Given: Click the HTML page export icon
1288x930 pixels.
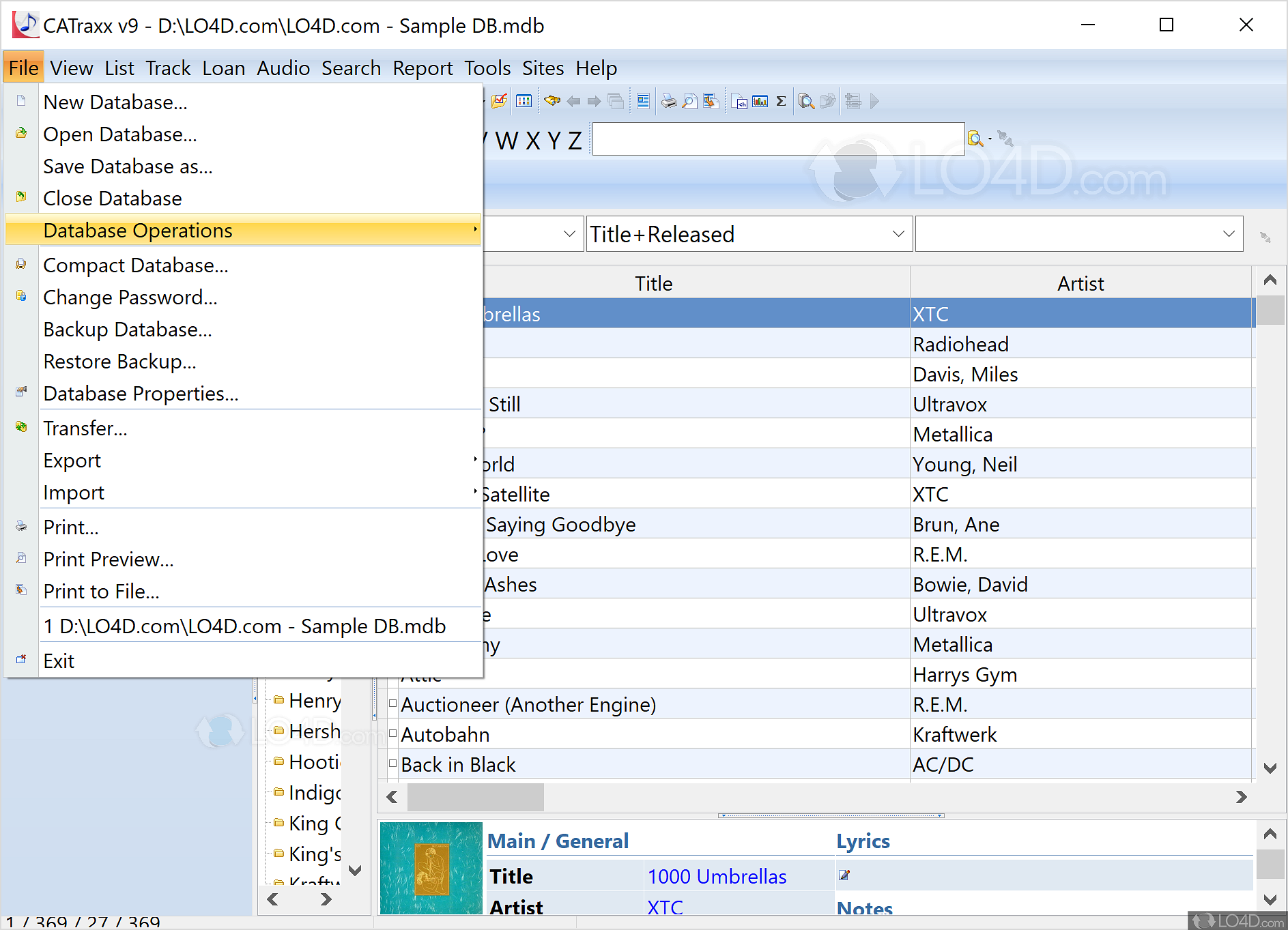Looking at the screenshot, I should pyautogui.click(x=739, y=102).
